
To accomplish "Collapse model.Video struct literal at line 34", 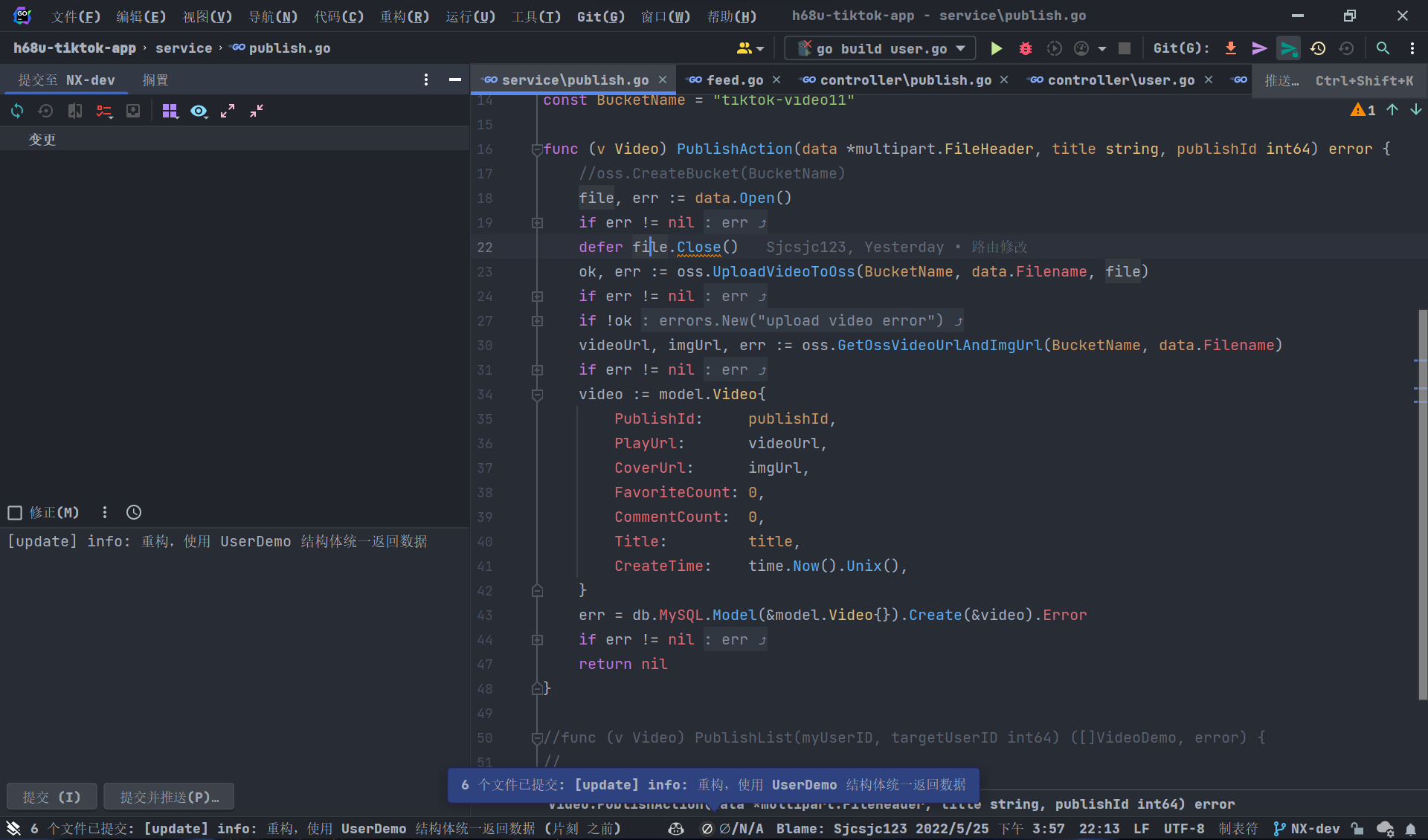I will (x=537, y=395).
